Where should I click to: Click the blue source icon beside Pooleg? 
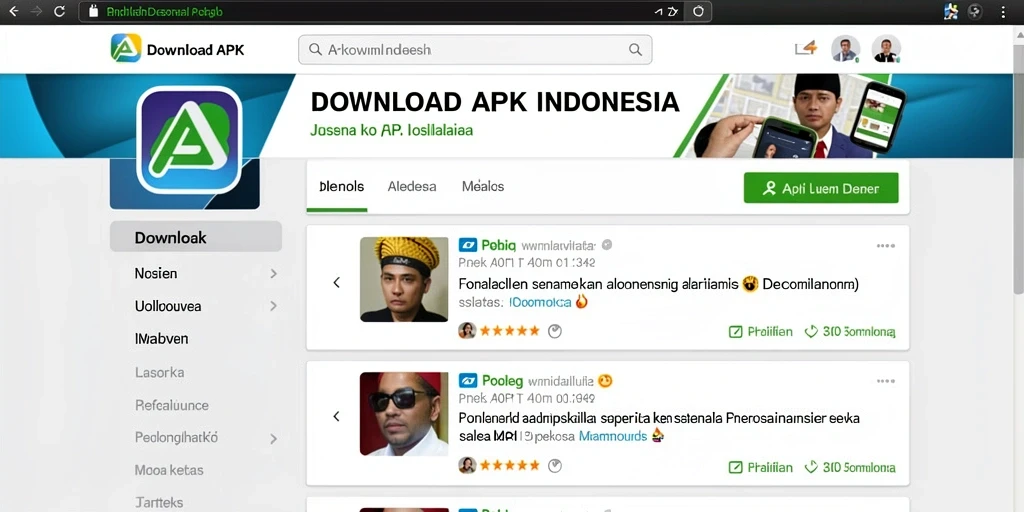point(468,380)
